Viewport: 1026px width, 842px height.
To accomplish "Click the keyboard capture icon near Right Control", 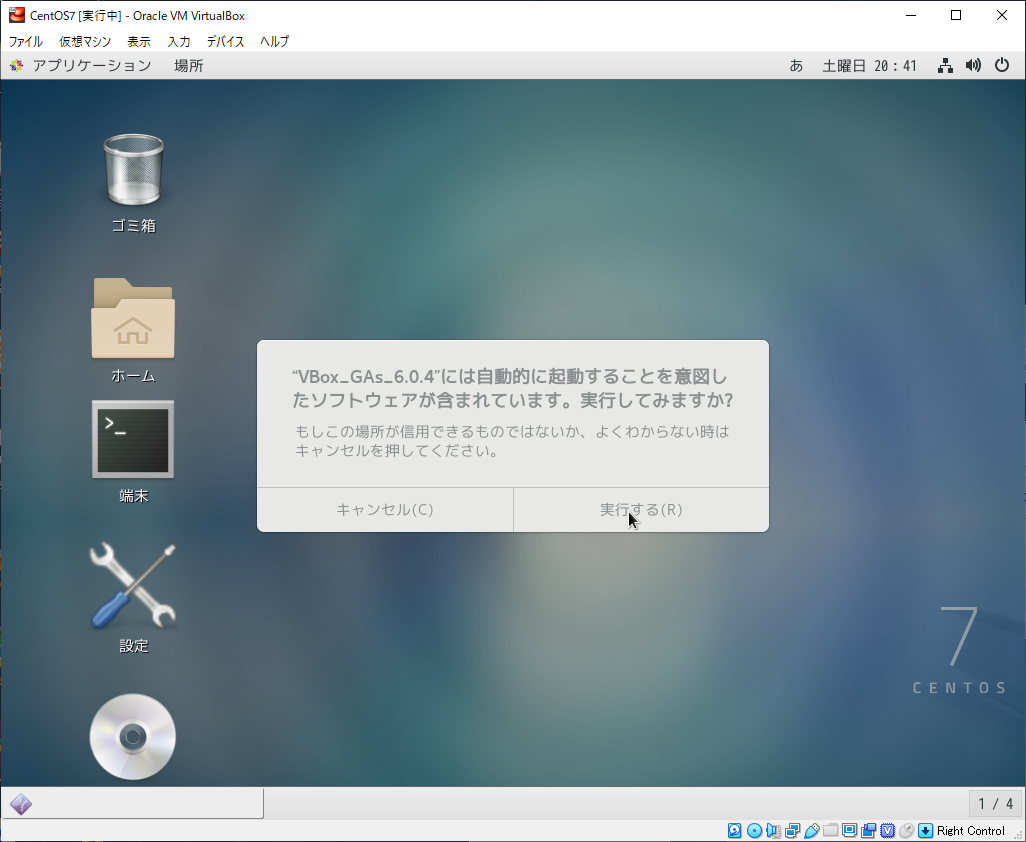I will point(926,830).
